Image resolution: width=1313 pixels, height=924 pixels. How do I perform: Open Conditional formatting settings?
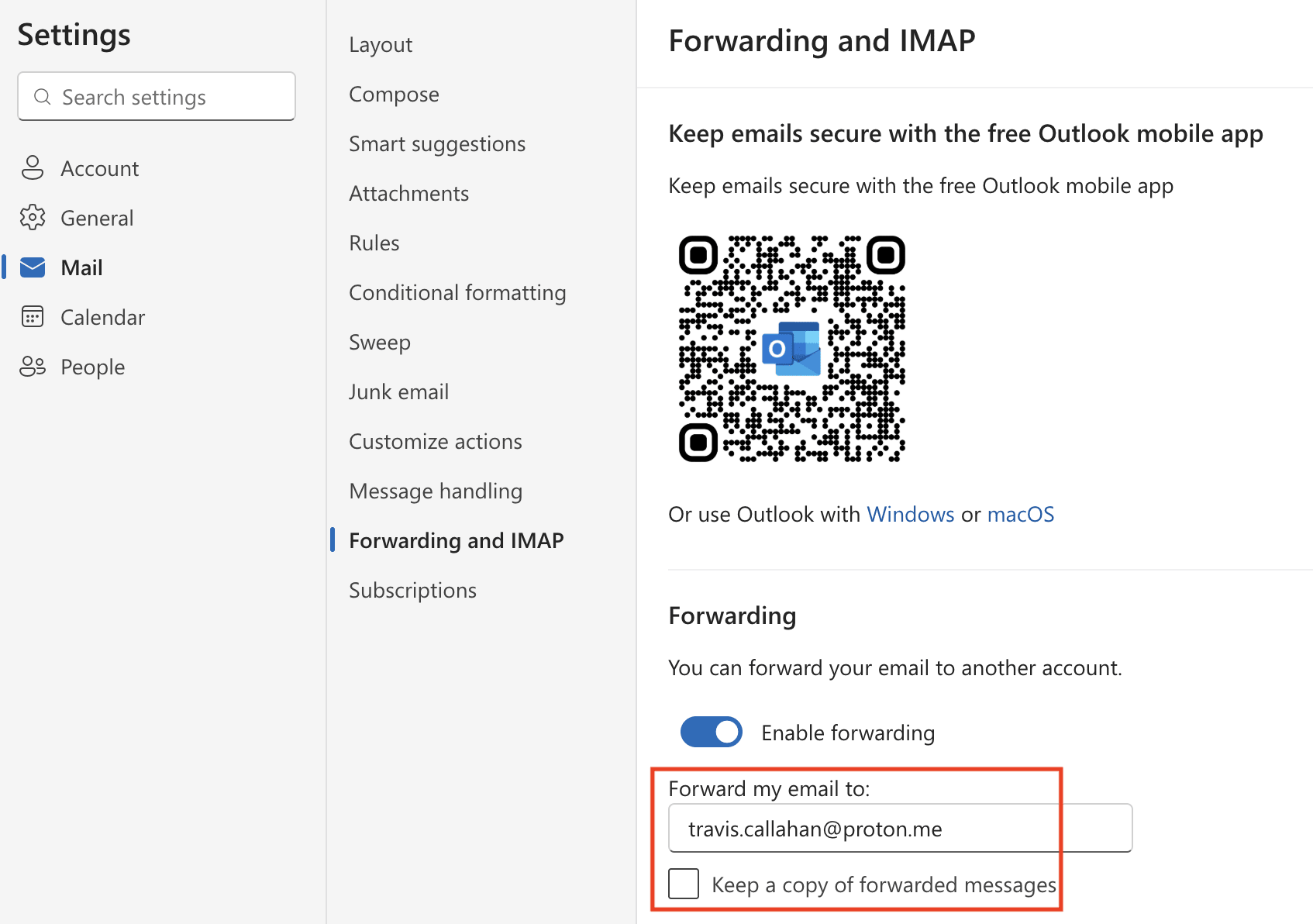point(457,293)
